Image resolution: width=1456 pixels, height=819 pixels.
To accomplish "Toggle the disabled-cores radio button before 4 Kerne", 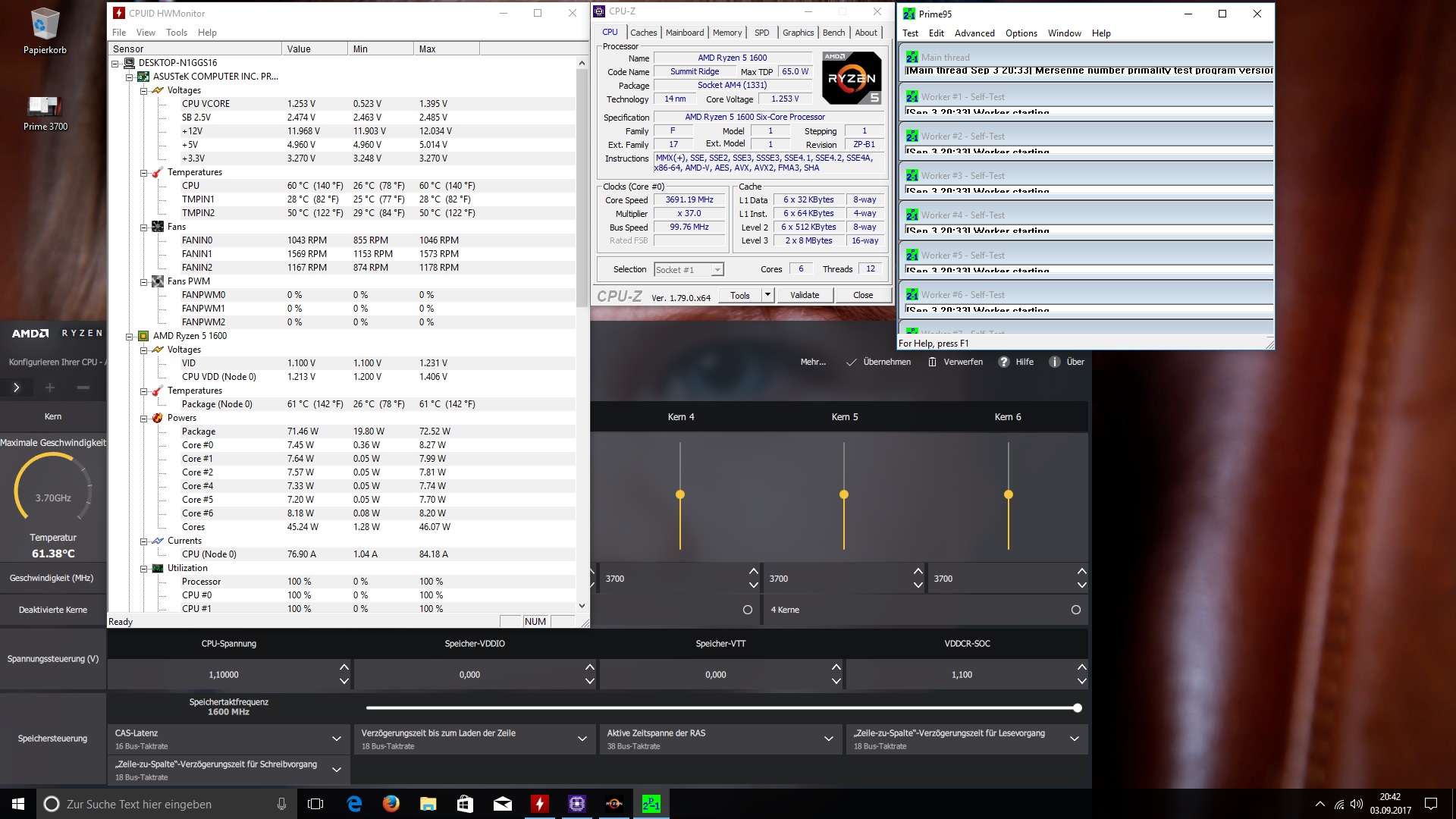I will (x=748, y=610).
